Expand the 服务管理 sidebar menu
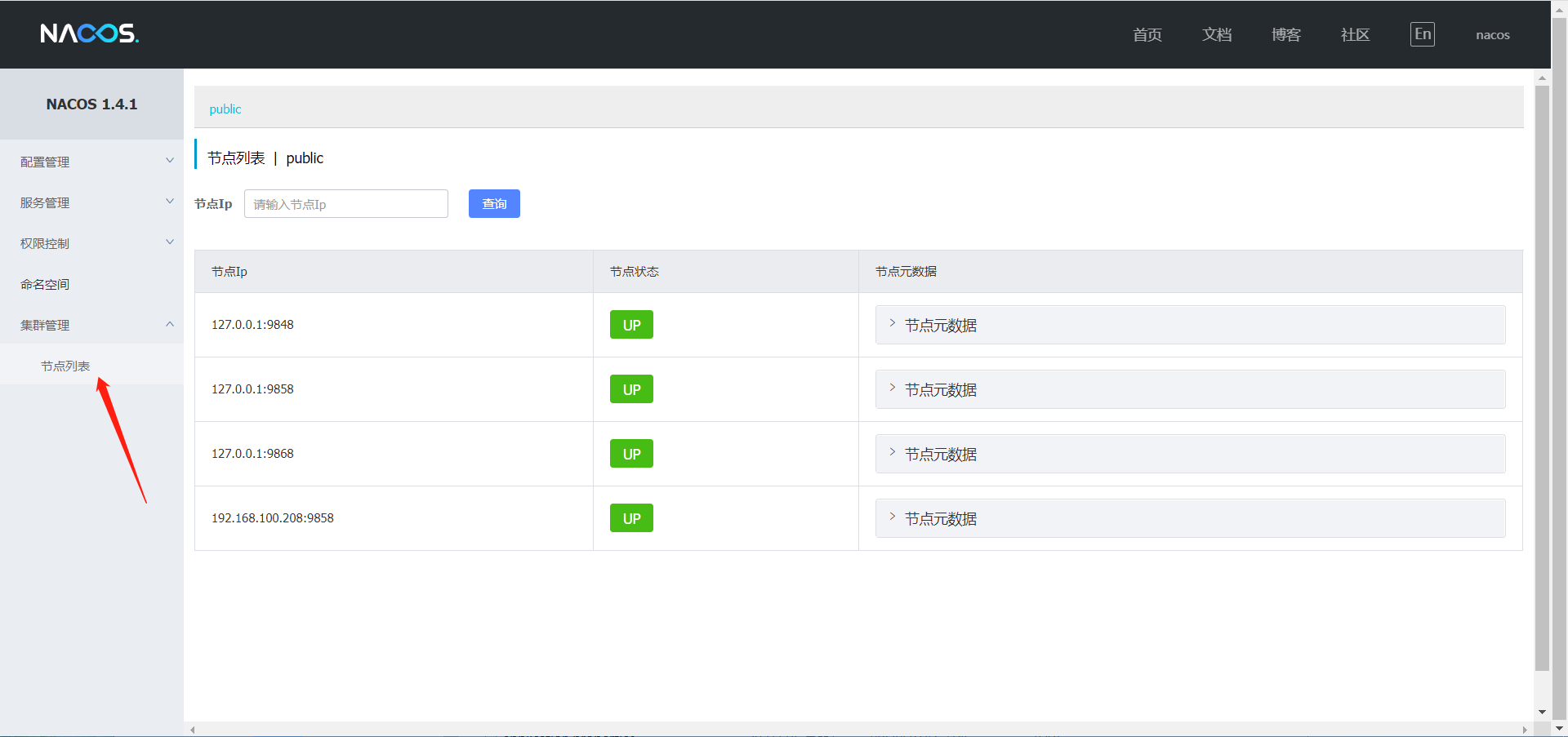The width and height of the screenshot is (1568, 737). pos(91,202)
